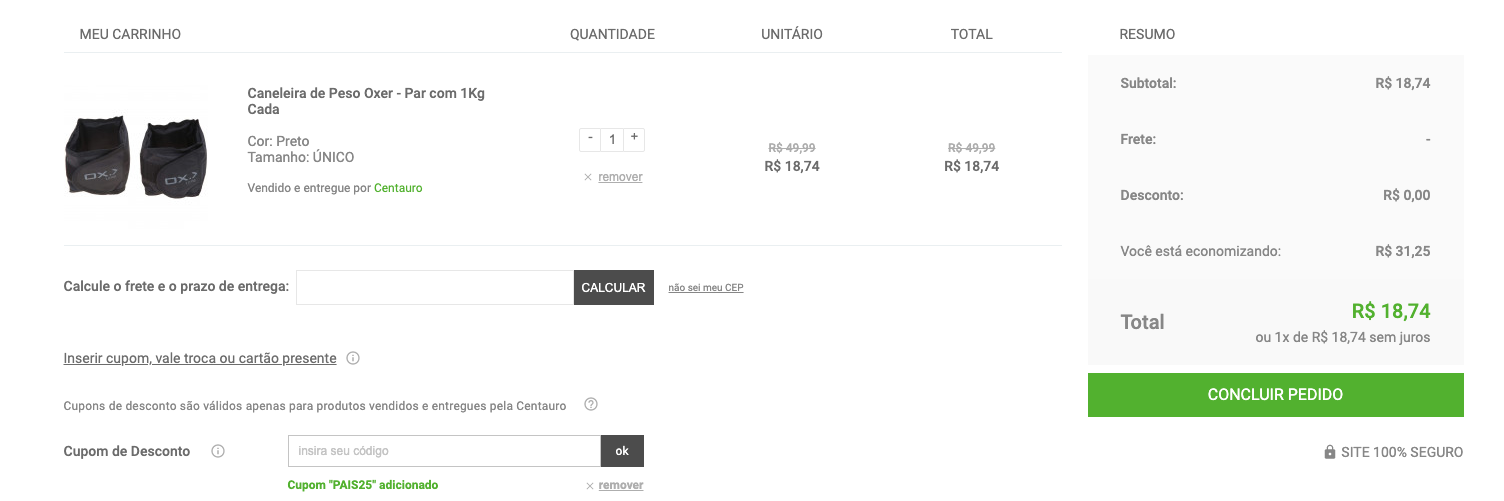The width and height of the screenshot is (1504, 501).
Task: Click the coupon 'ok' button
Action: pos(622,451)
